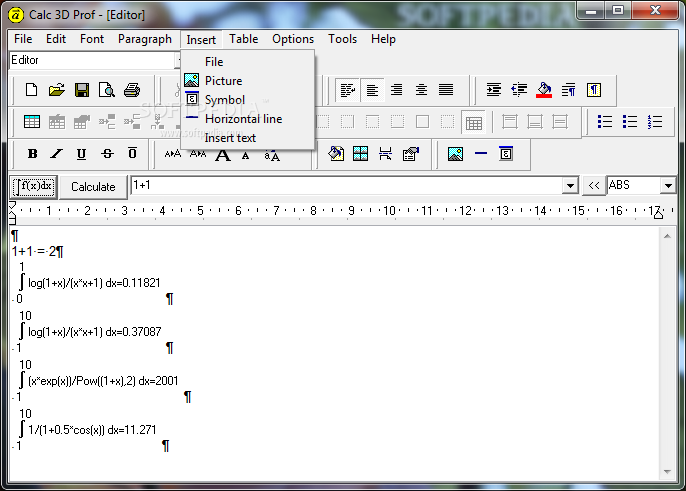Open paragraph background color bucket
The width and height of the screenshot is (686, 491).
pyautogui.click(x=544, y=90)
